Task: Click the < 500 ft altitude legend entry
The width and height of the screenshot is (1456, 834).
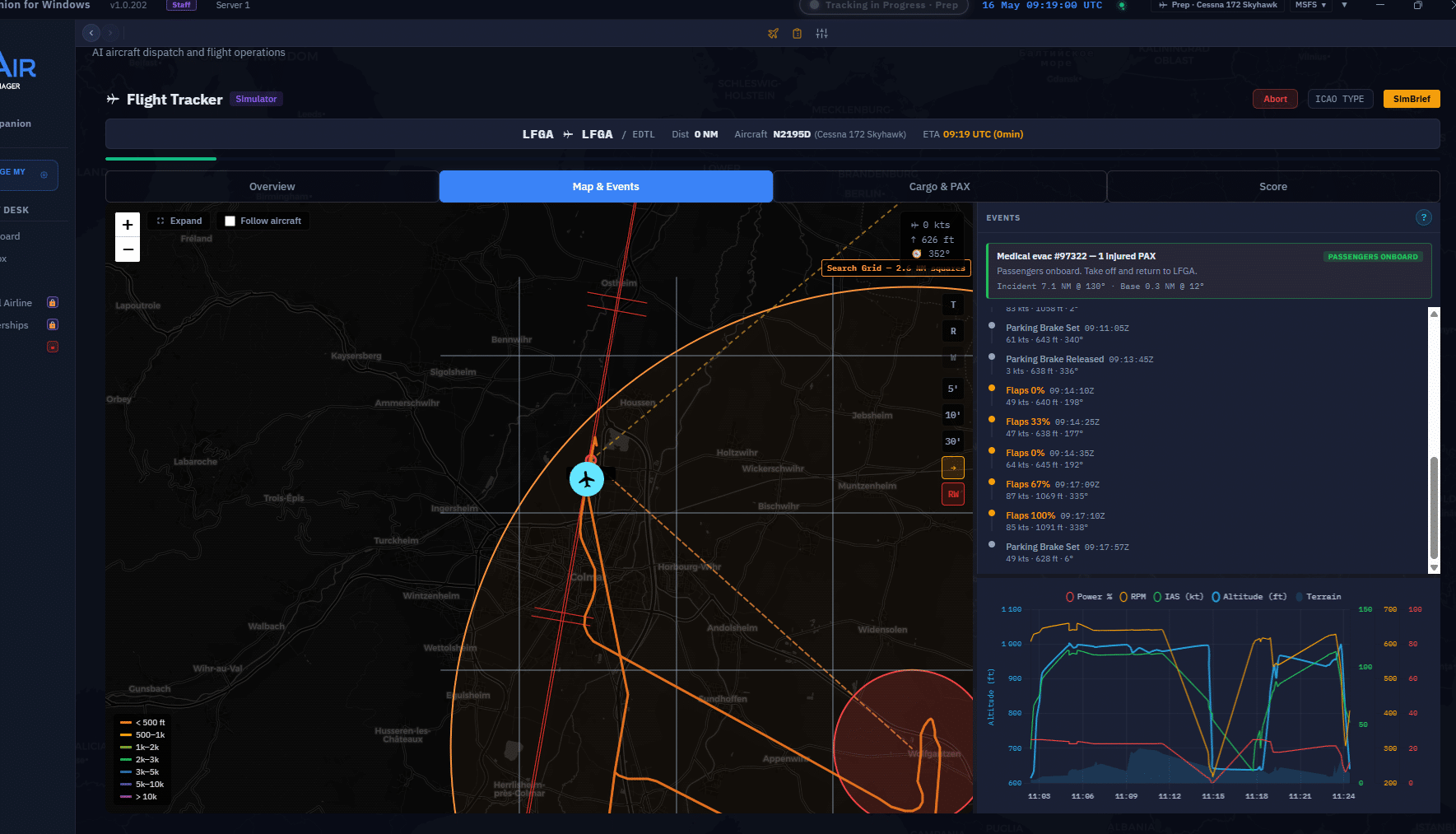Action: [x=142, y=722]
